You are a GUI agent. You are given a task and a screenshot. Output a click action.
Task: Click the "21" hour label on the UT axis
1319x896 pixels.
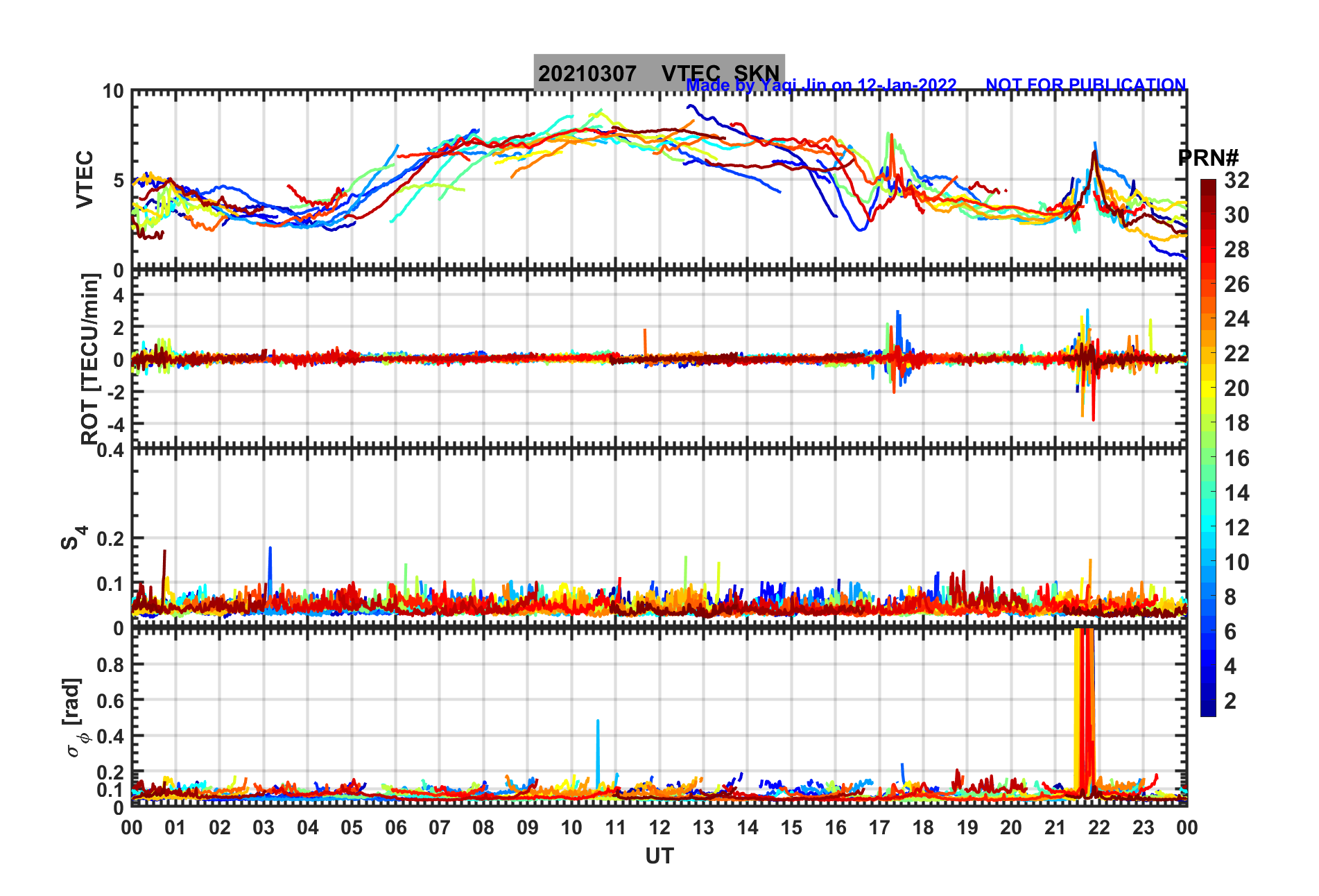(1055, 827)
